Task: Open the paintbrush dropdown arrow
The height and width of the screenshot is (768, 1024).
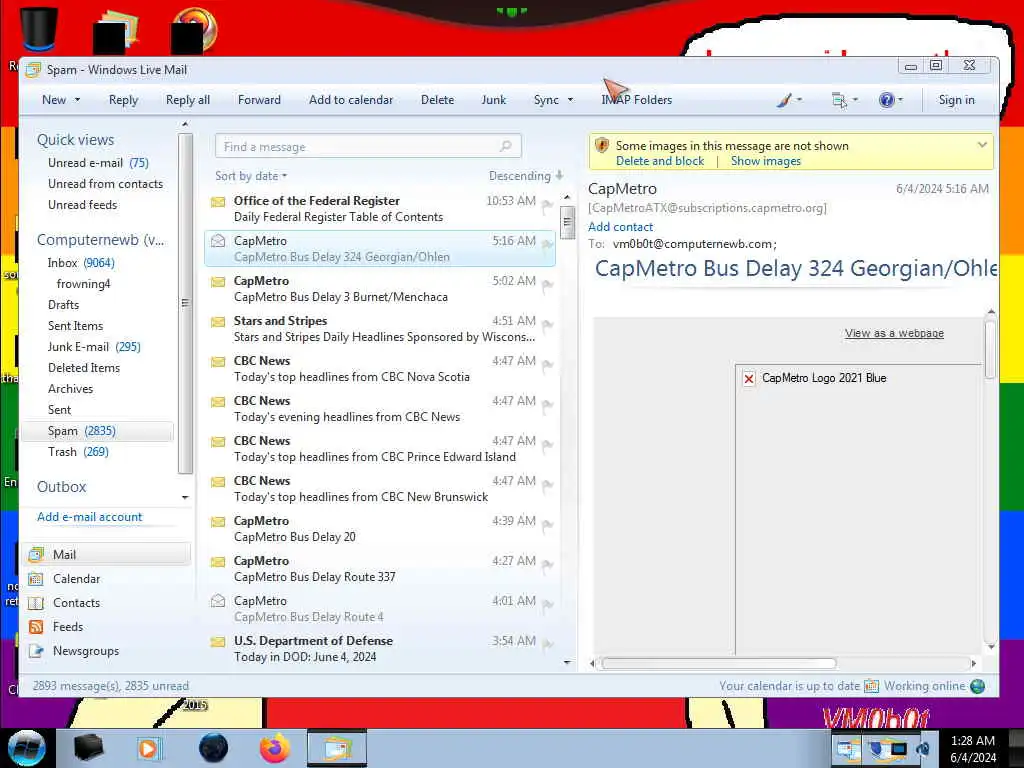Action: 799,100
